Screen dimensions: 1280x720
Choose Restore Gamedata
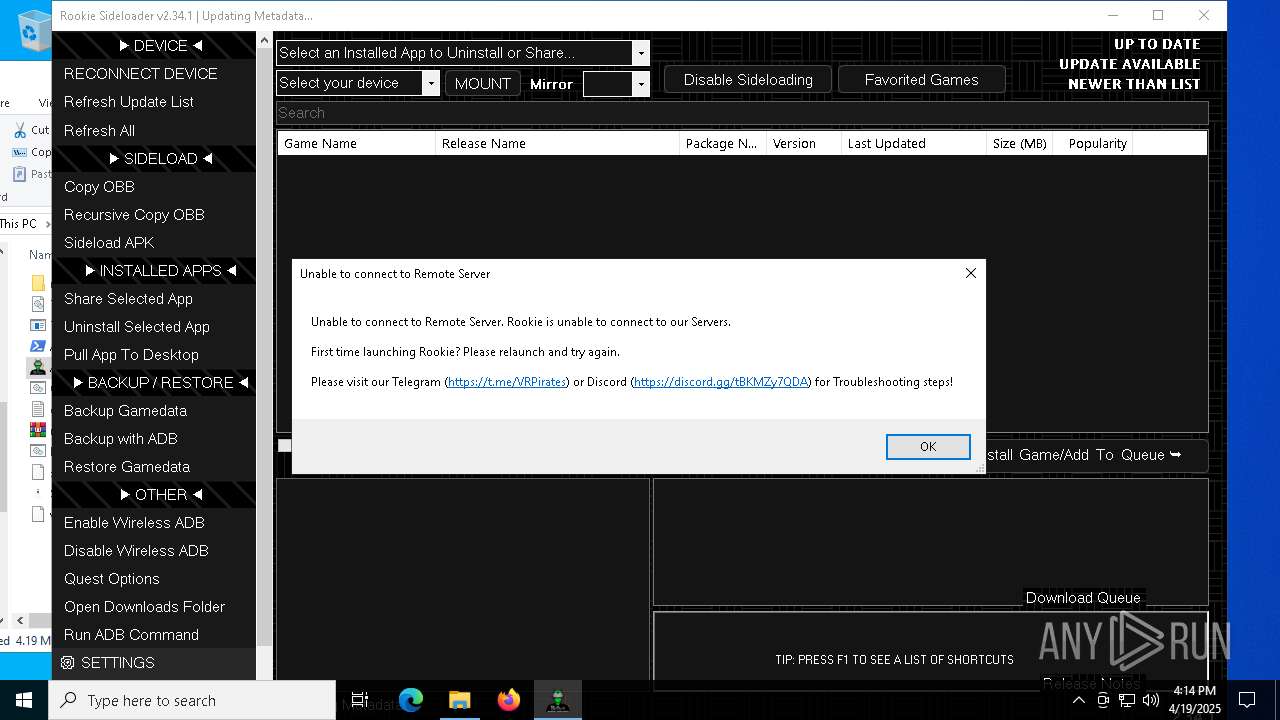tap(127, 466)
